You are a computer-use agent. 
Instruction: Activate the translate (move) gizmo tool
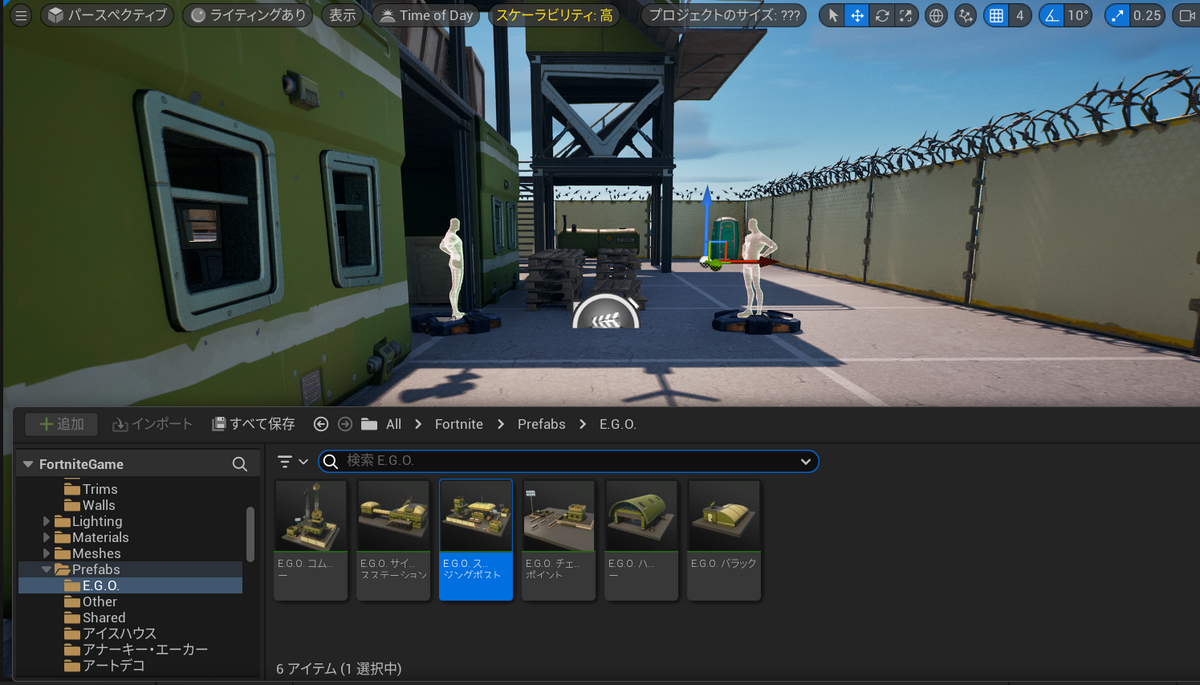pos(857,15)
